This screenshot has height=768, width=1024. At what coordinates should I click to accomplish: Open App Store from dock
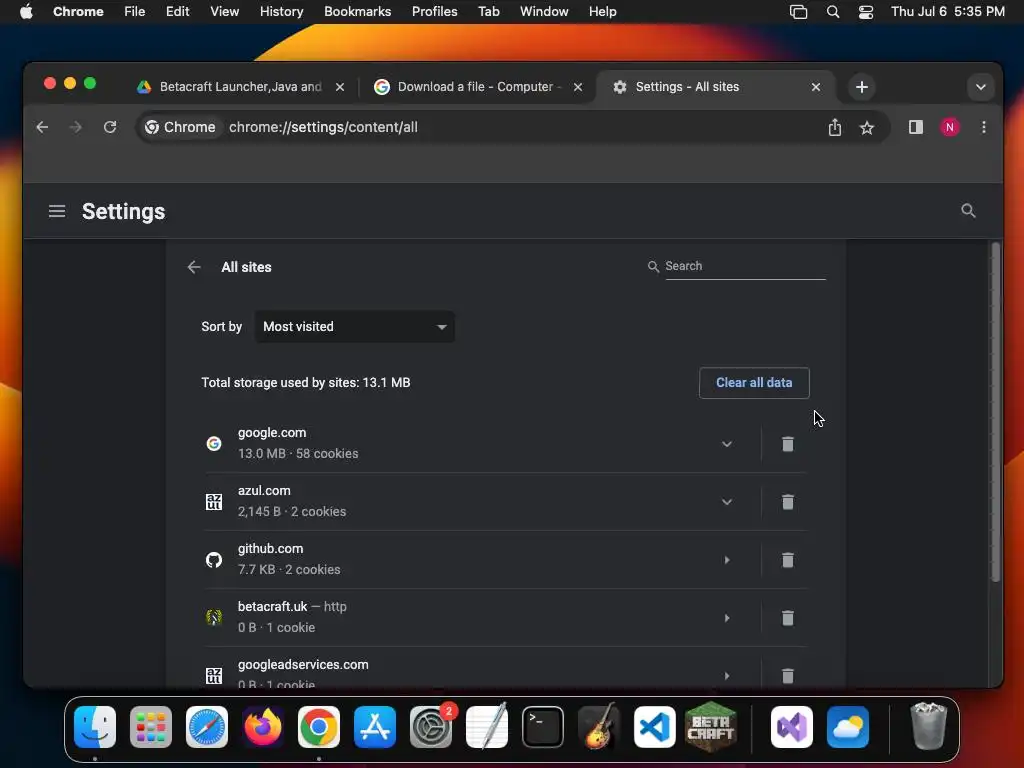pyautogui.click(x=375, y=726)
